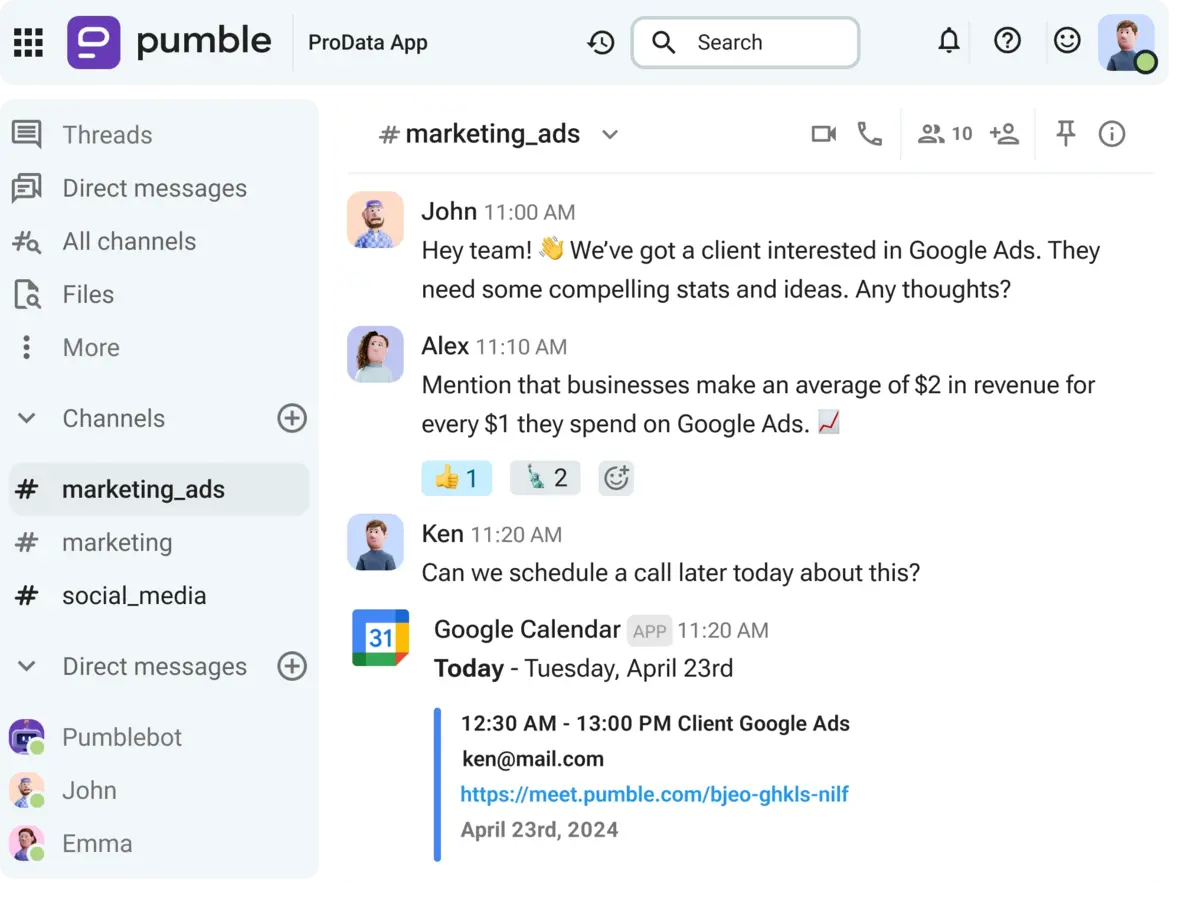Open user profile avatar menu
Image resolution: width=1200 pixels, height=904 pixels.
point(1127,43)
